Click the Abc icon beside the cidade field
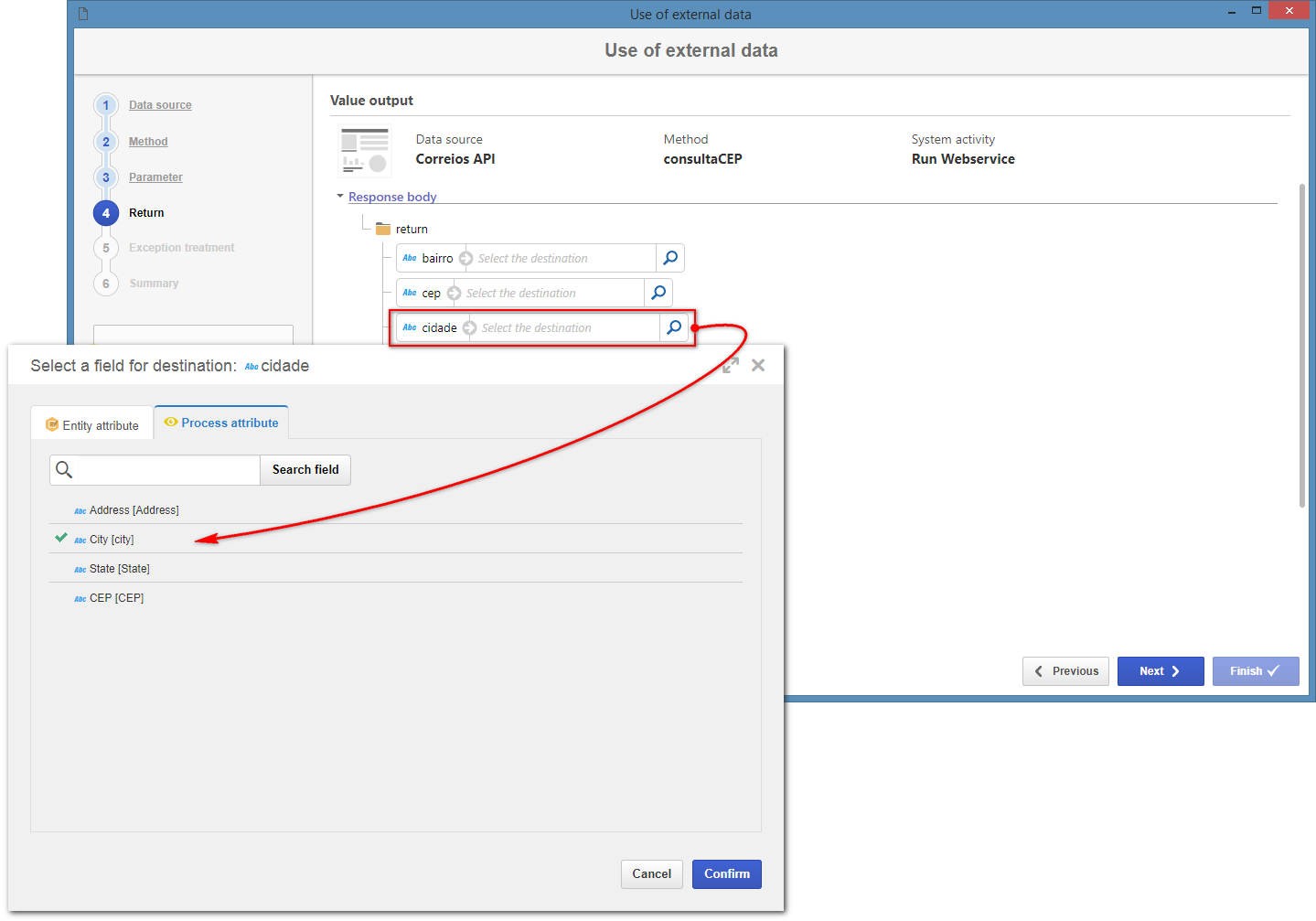Image resolution: width=1316 pixels, height=921 pixels. click(x=410, y=327)
